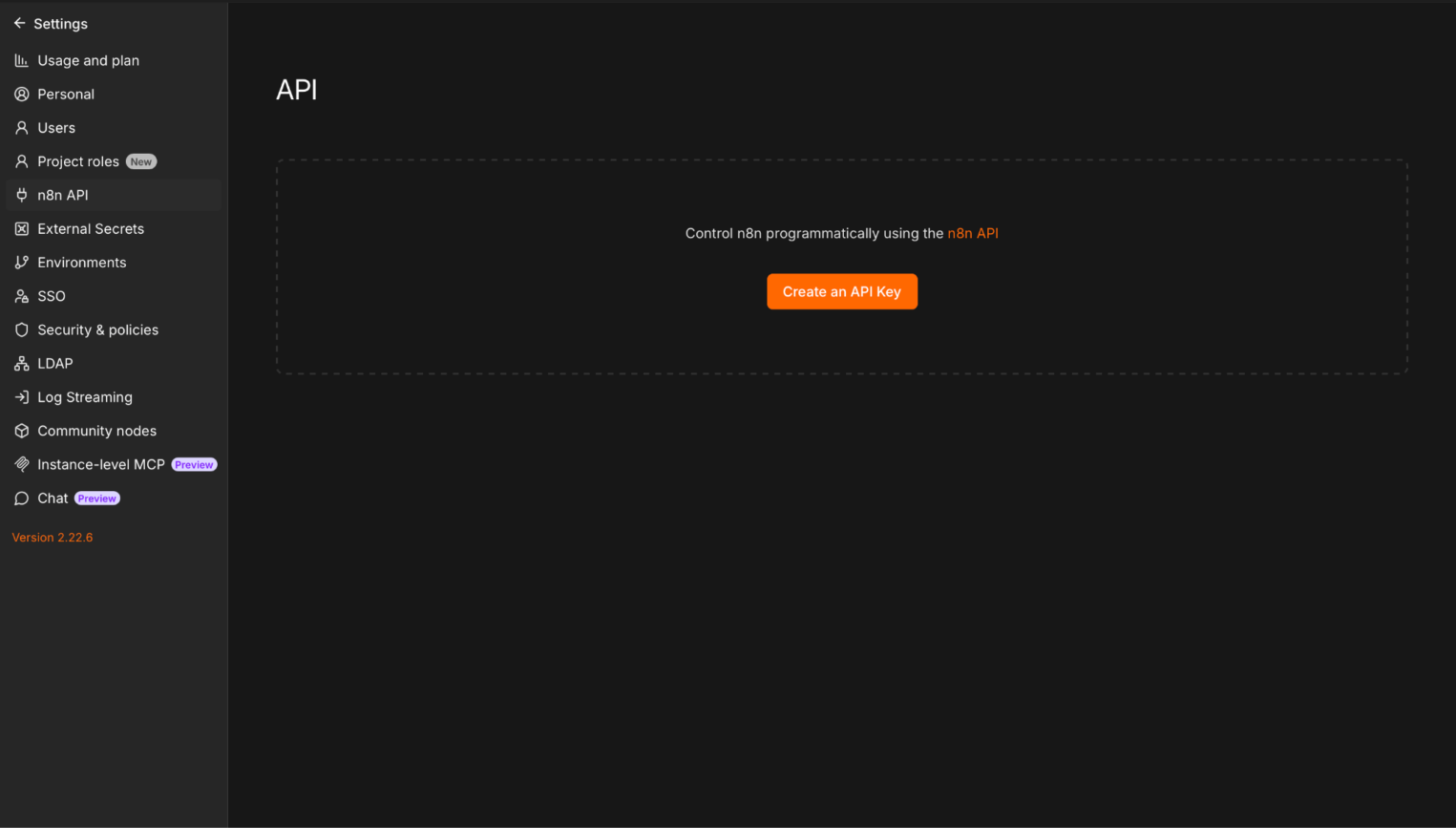Open the SSO settings page

114,296
